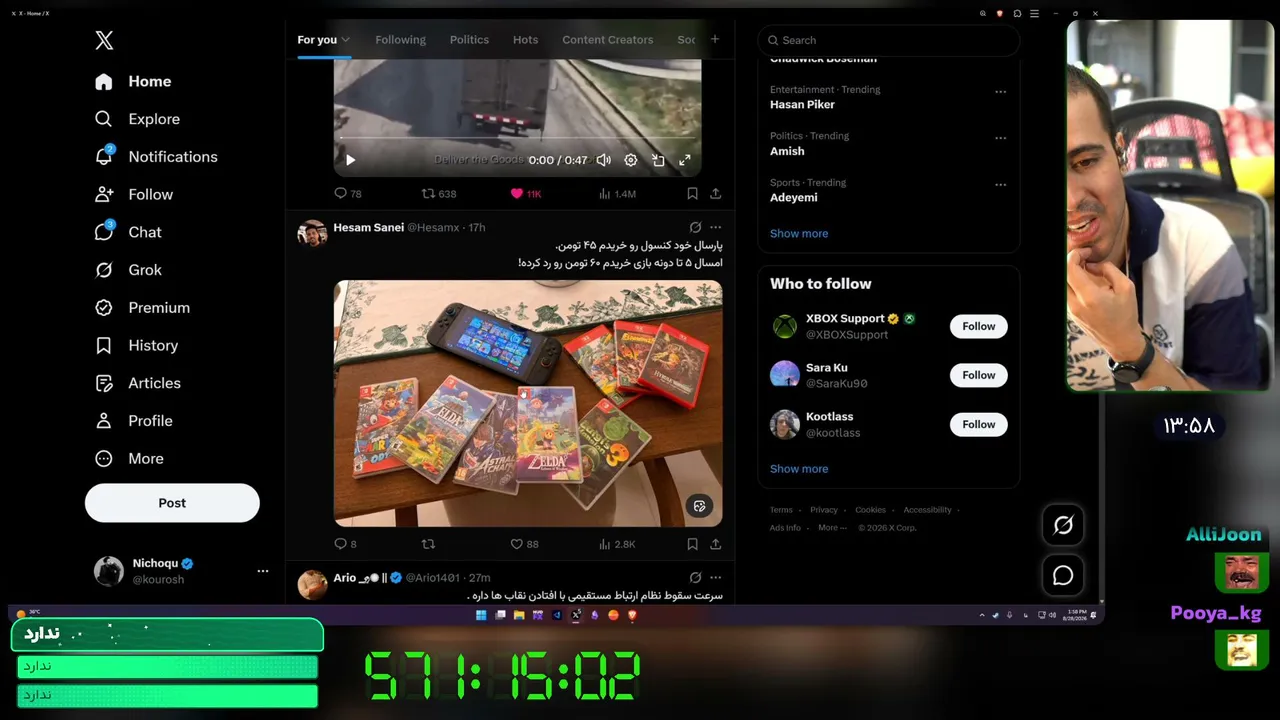Bookmark Hesam Sanei's post
This screenshot has height=720, width=1280.
point(692,544)
